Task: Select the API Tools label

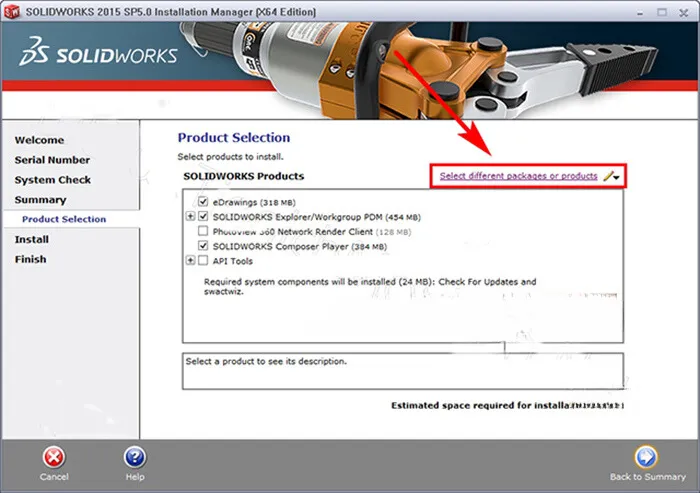Action: (x=233, y=261)
